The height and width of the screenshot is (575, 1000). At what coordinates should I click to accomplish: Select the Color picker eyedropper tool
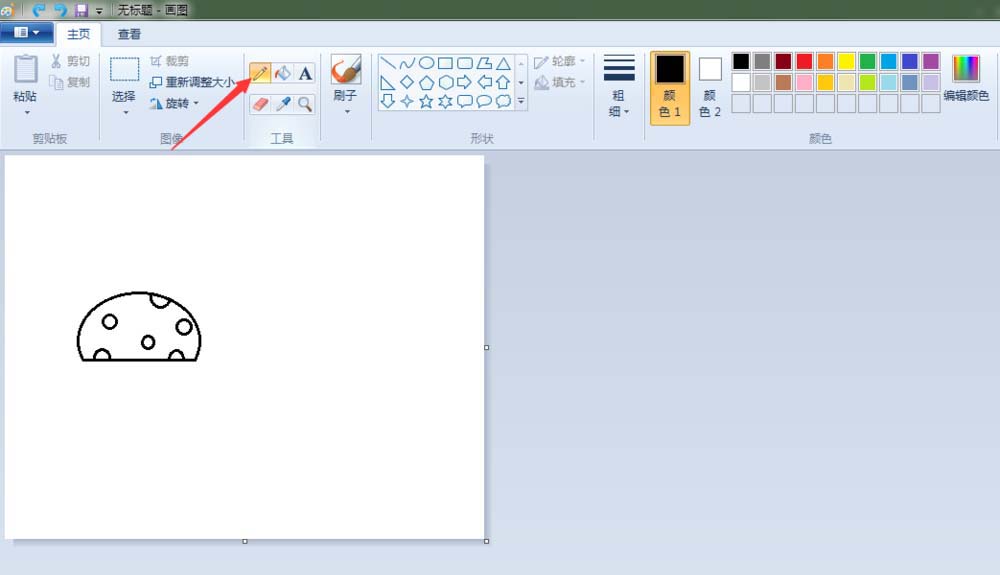tap(283, 104)
